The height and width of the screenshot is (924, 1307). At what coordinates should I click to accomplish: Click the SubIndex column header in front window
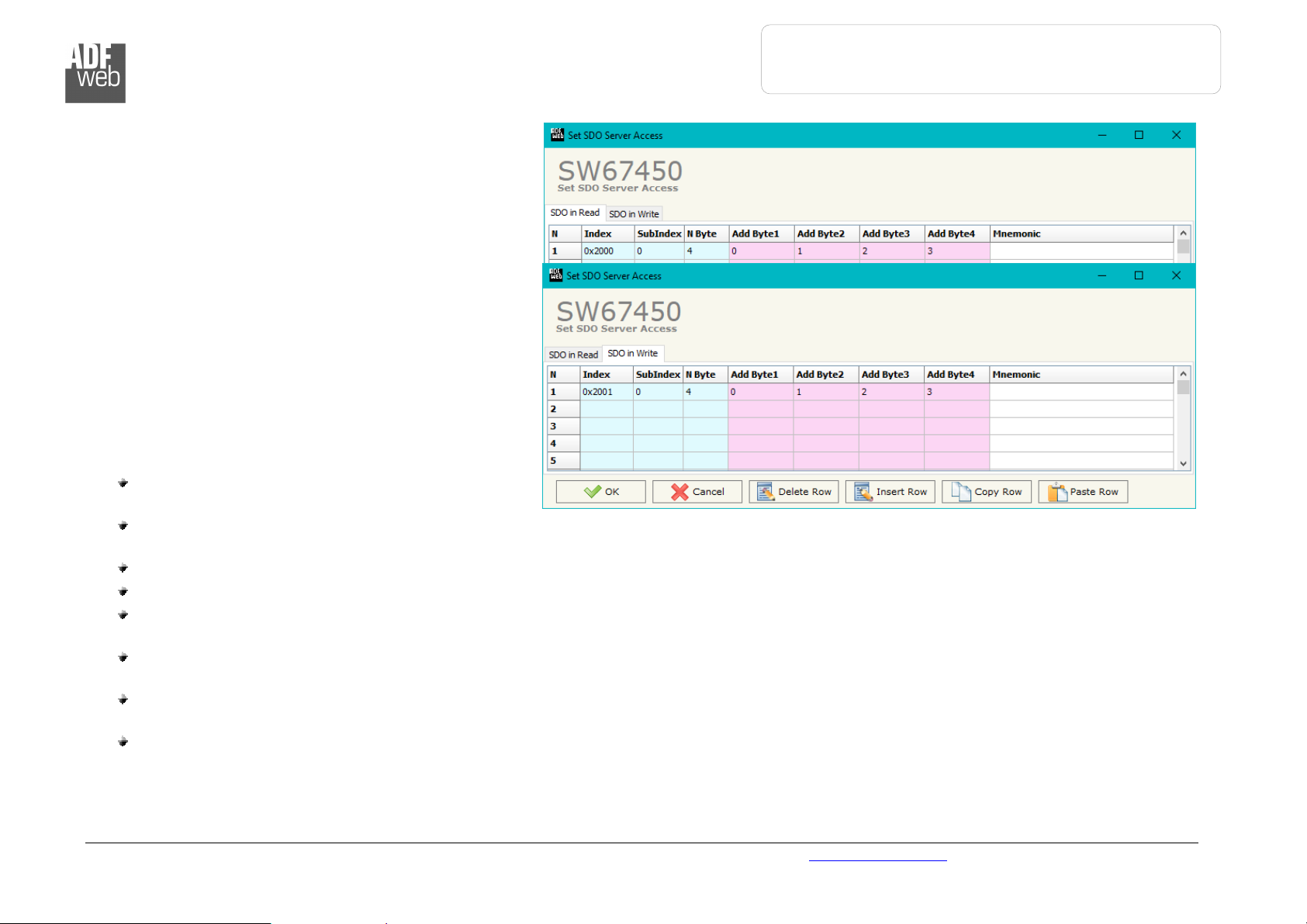pyautogui.click(x=658, y=375)
